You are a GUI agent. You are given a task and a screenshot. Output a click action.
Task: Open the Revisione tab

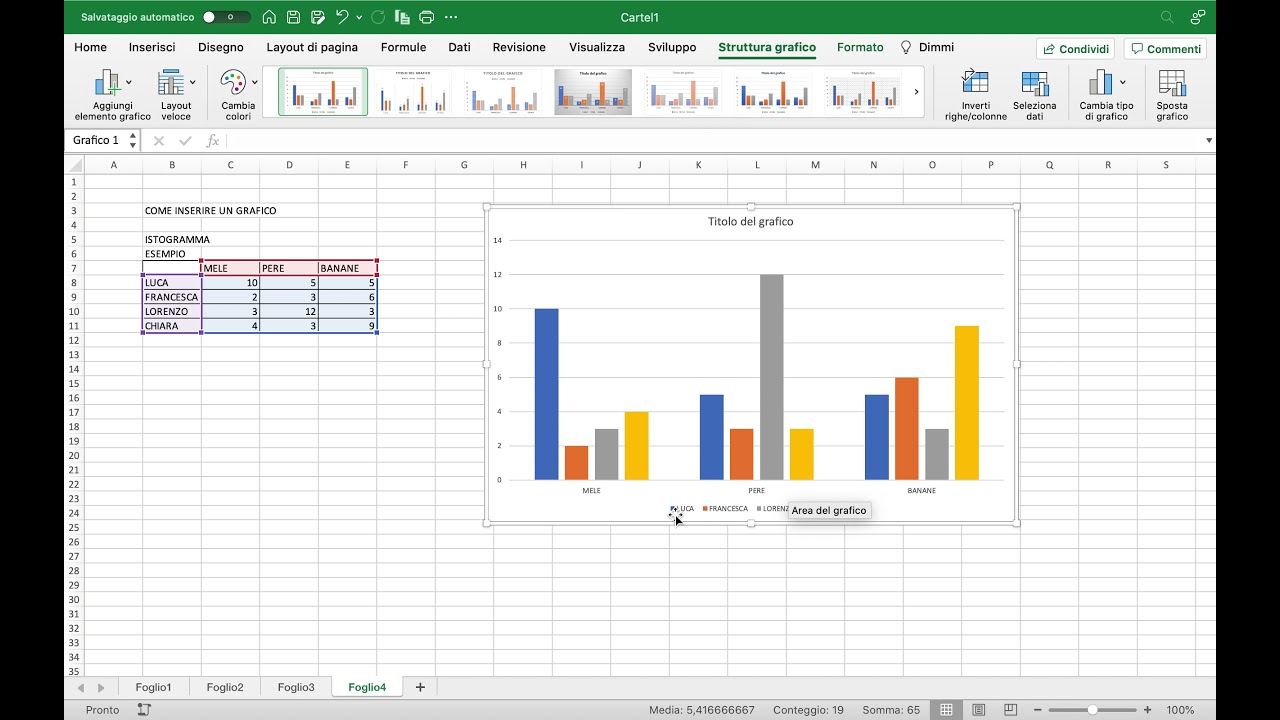(519, 47)
